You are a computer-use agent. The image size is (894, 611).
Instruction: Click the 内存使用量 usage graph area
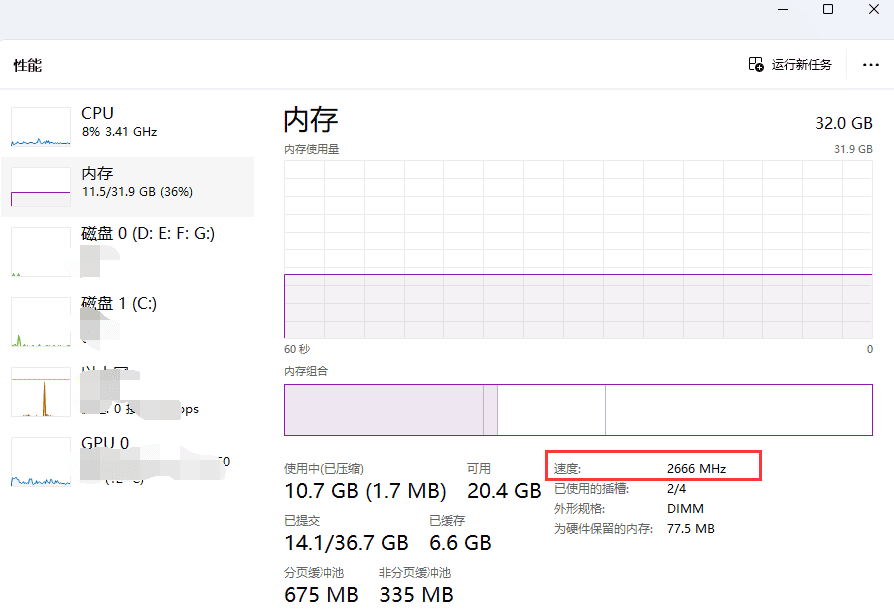tap(578, 248)
